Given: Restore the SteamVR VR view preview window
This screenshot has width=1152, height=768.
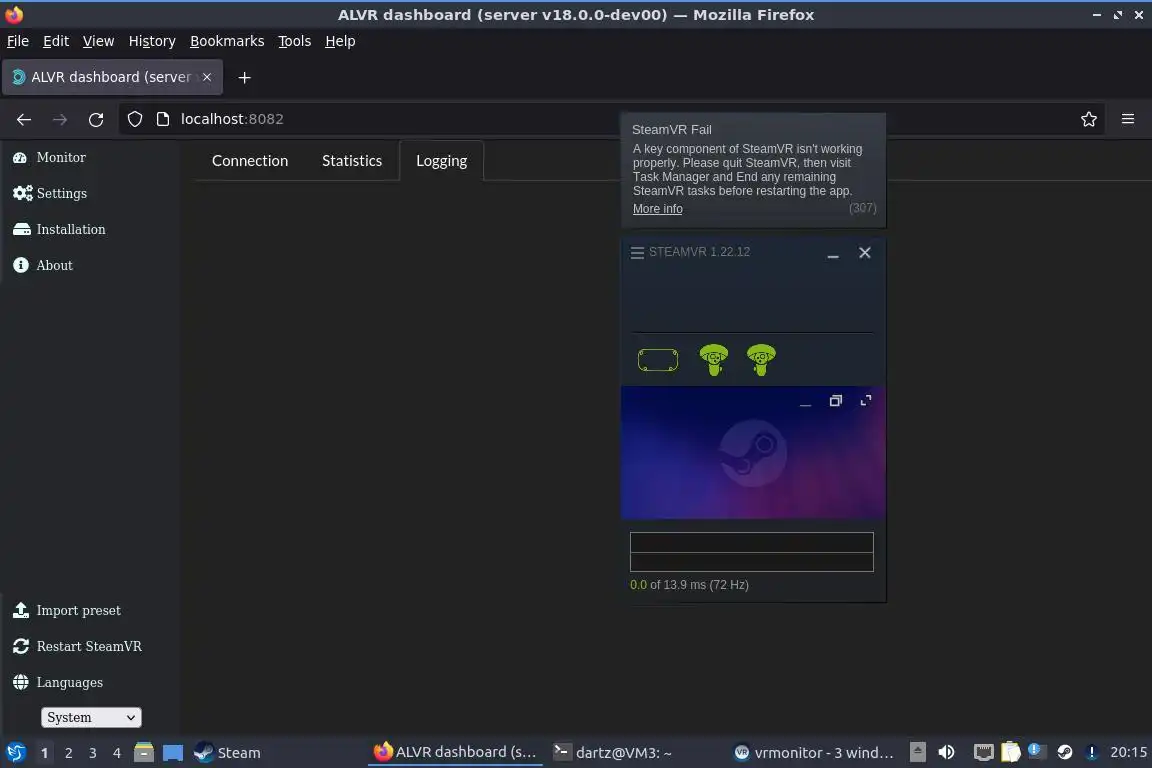Looking at the screenshot, I should click(x=835, y=401).
